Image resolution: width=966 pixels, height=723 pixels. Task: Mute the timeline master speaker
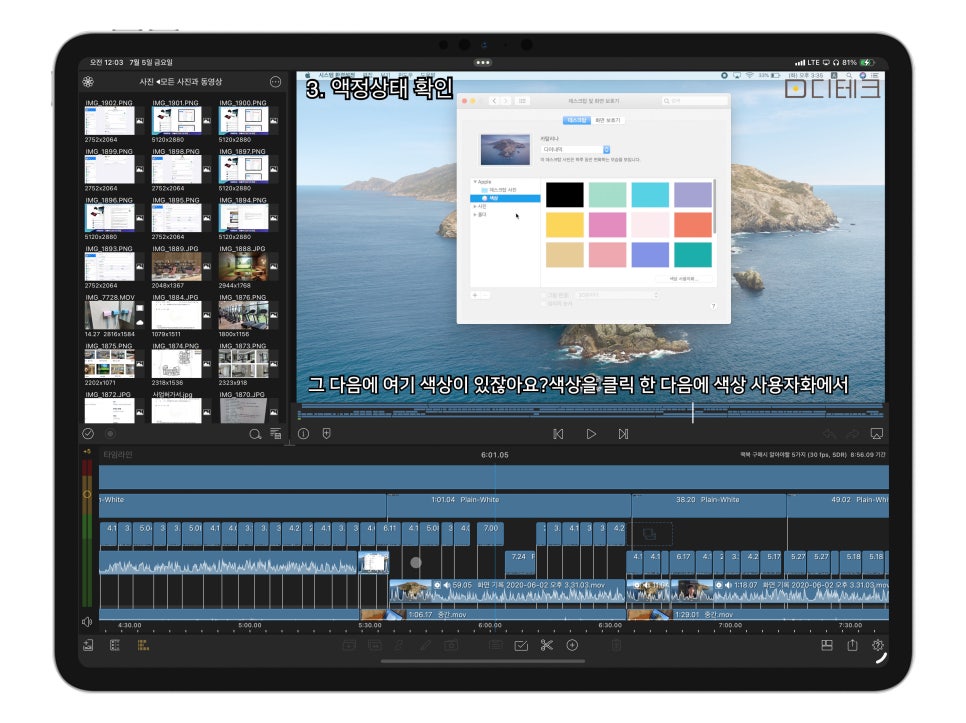click(87, 622)
